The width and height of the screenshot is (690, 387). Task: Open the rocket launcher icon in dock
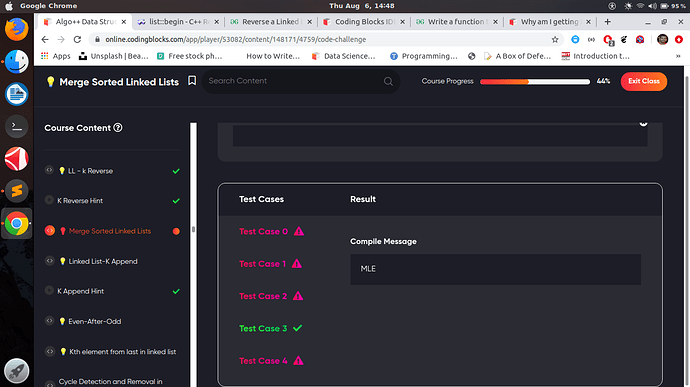[17, 371]
